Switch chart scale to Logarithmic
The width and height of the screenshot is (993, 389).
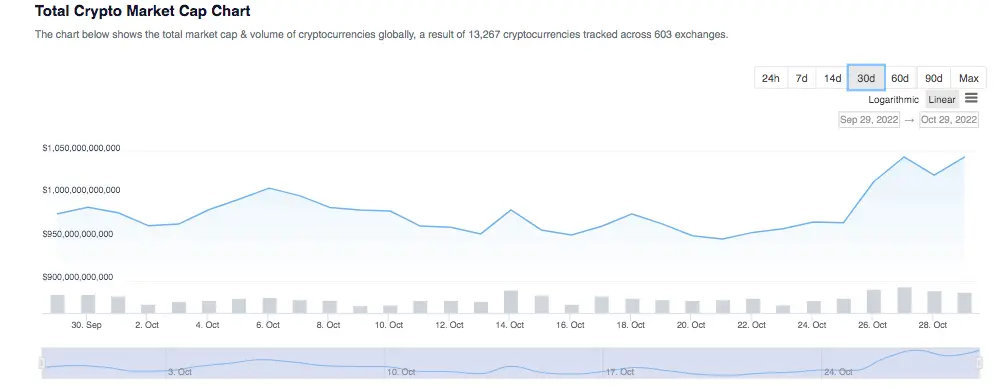tap(894, 99)
